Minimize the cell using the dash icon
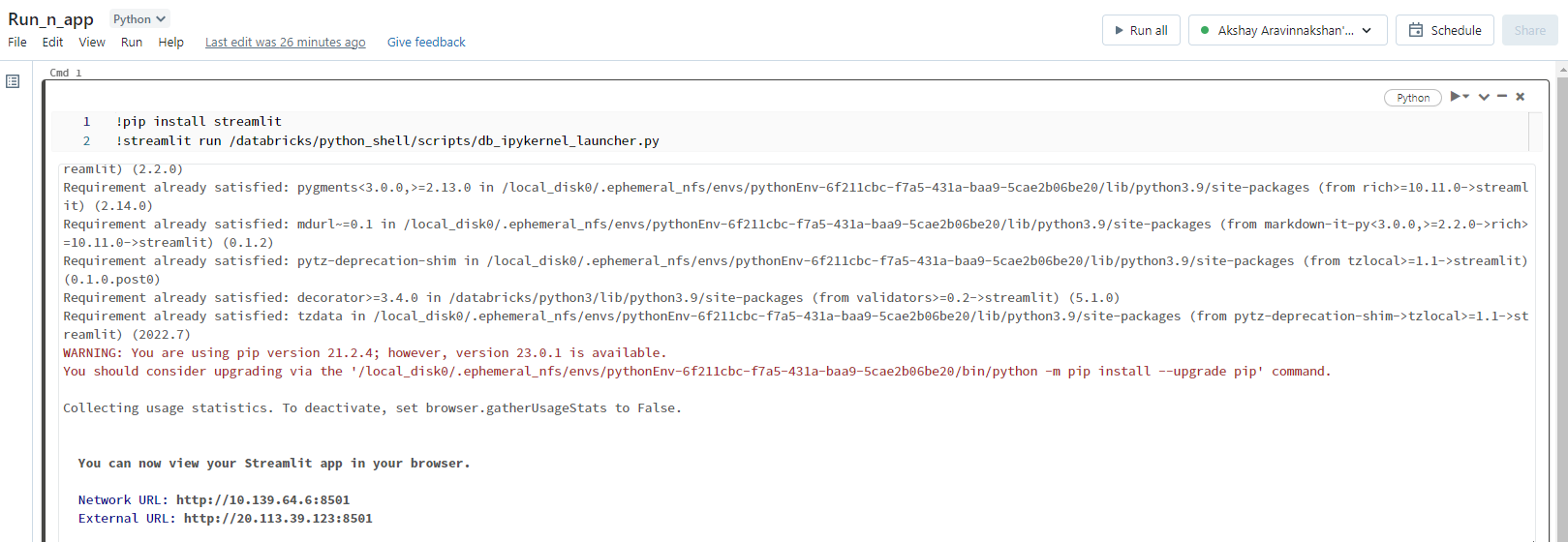 click(x=1502, y=97)
